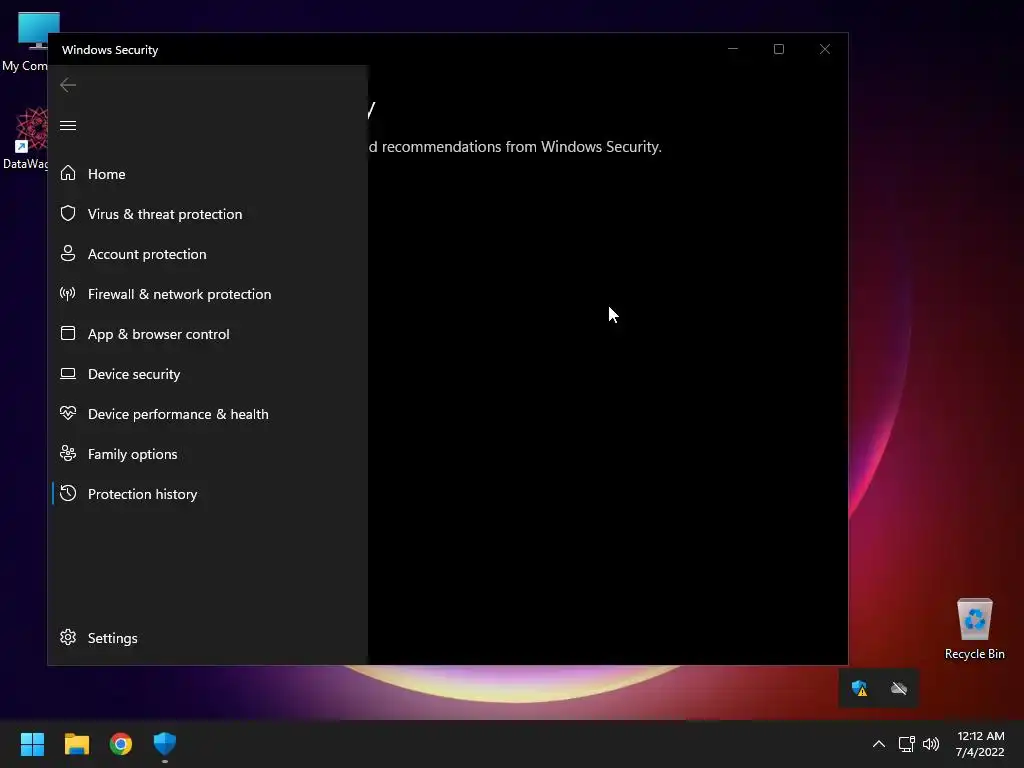The width and height of the screenshot is (1024, 768).
Task: Click the window icon for App & browser control
Action: 68,334
